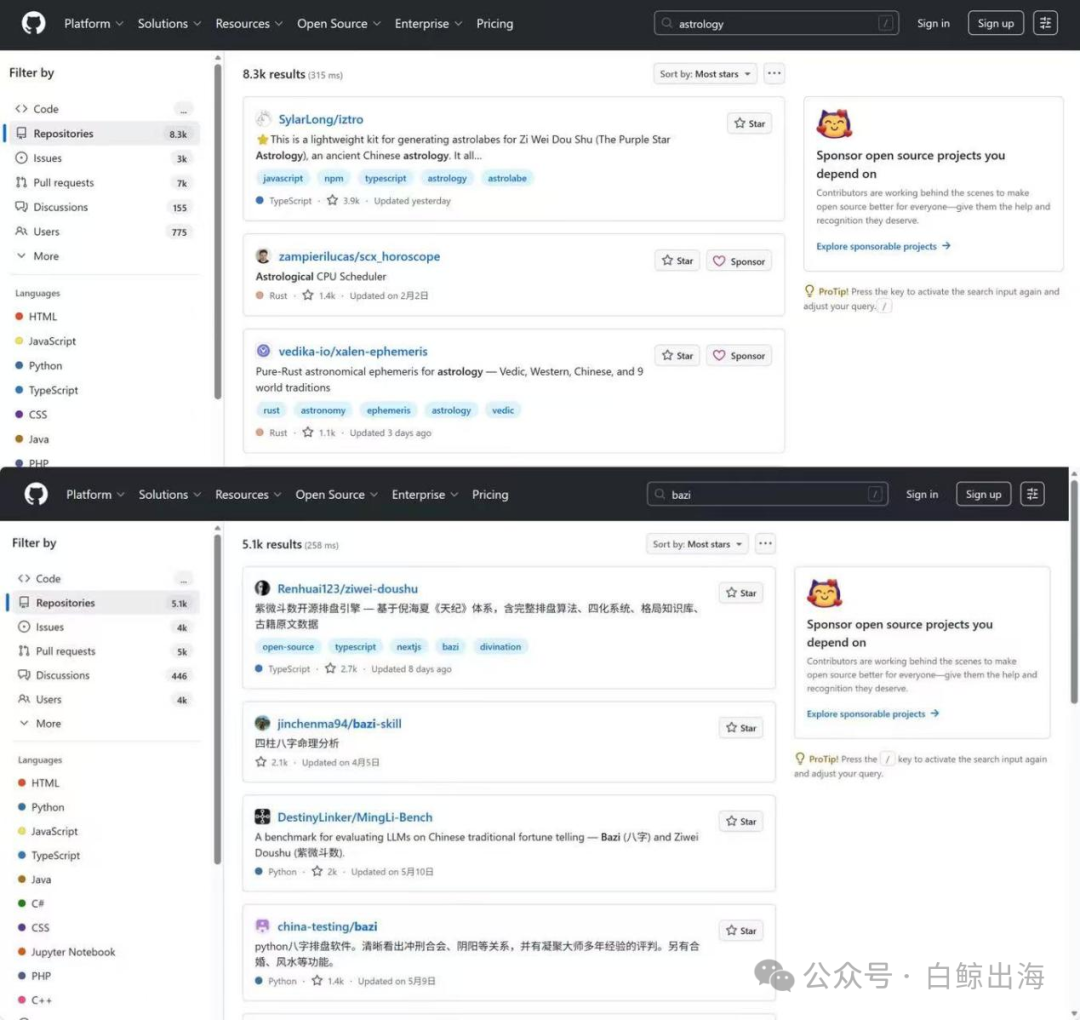Viewport: 1080px width, 1020px height.
Task: Click the Renhuai123 avatar icon
Action: click(262, 587)
